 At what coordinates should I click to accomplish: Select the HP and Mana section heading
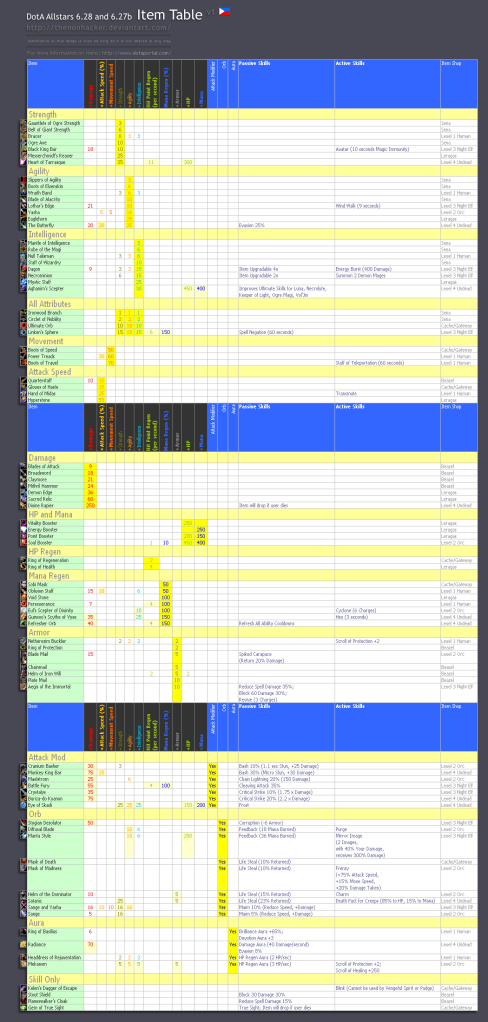51,515
